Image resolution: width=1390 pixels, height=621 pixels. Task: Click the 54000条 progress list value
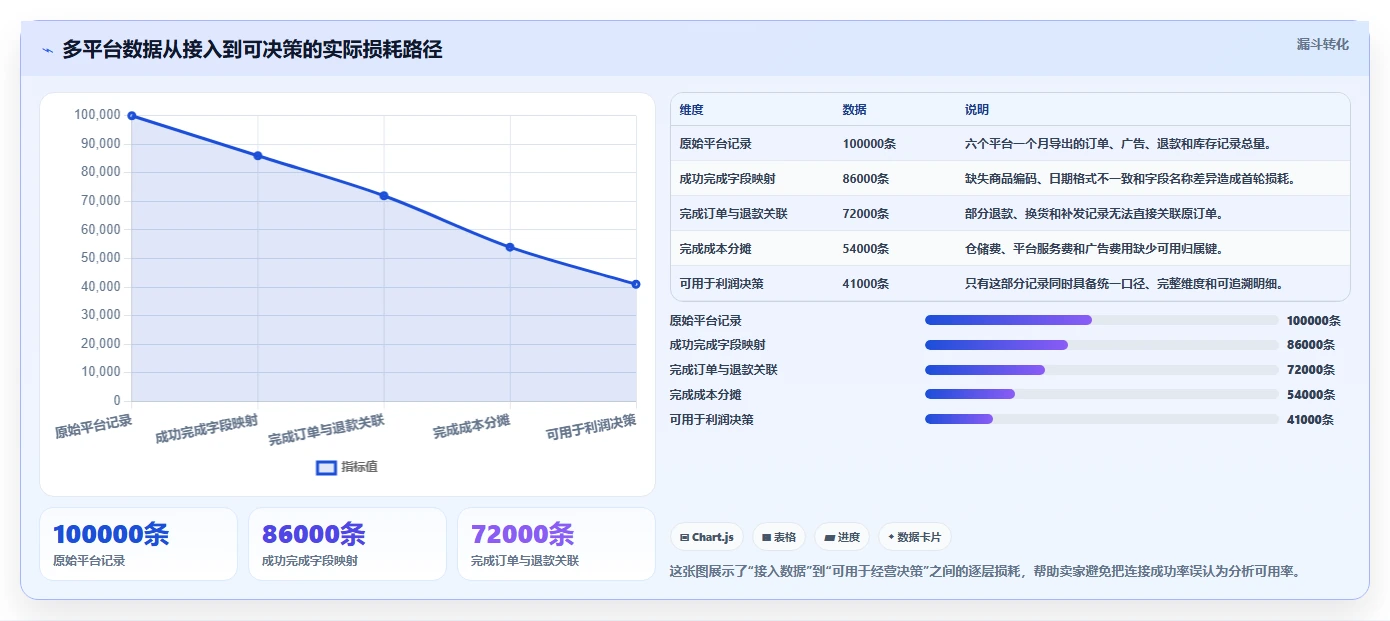pyautogui.click(x=1311, y=395)
